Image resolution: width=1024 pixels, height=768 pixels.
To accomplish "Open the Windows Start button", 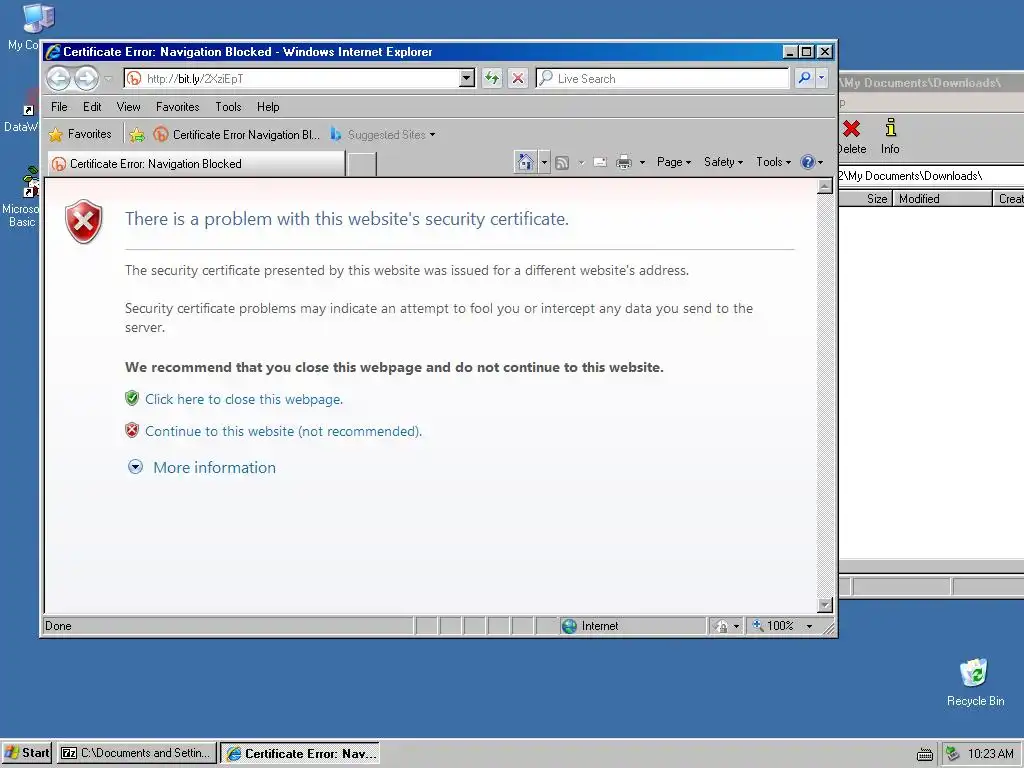I will tap(27, 753).
